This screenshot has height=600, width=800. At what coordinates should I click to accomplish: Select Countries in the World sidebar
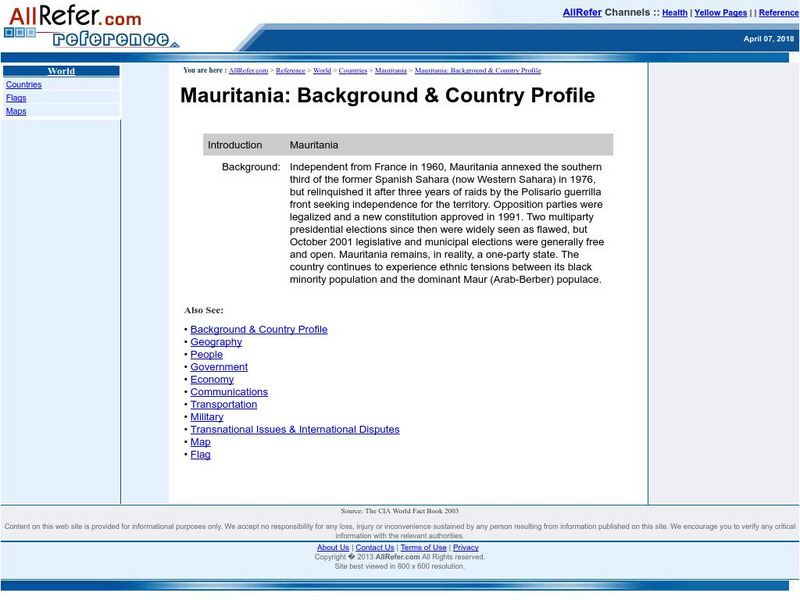[x=25, y=84]
